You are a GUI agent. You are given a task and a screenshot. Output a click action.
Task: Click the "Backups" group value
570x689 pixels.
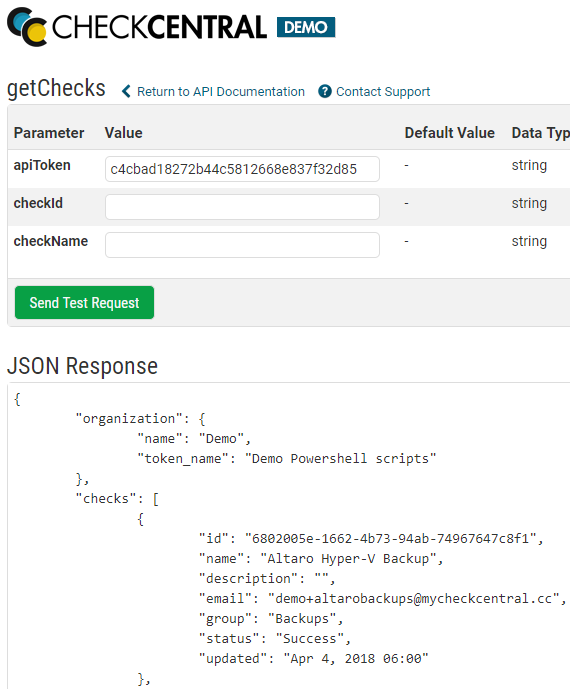(302, 619)
